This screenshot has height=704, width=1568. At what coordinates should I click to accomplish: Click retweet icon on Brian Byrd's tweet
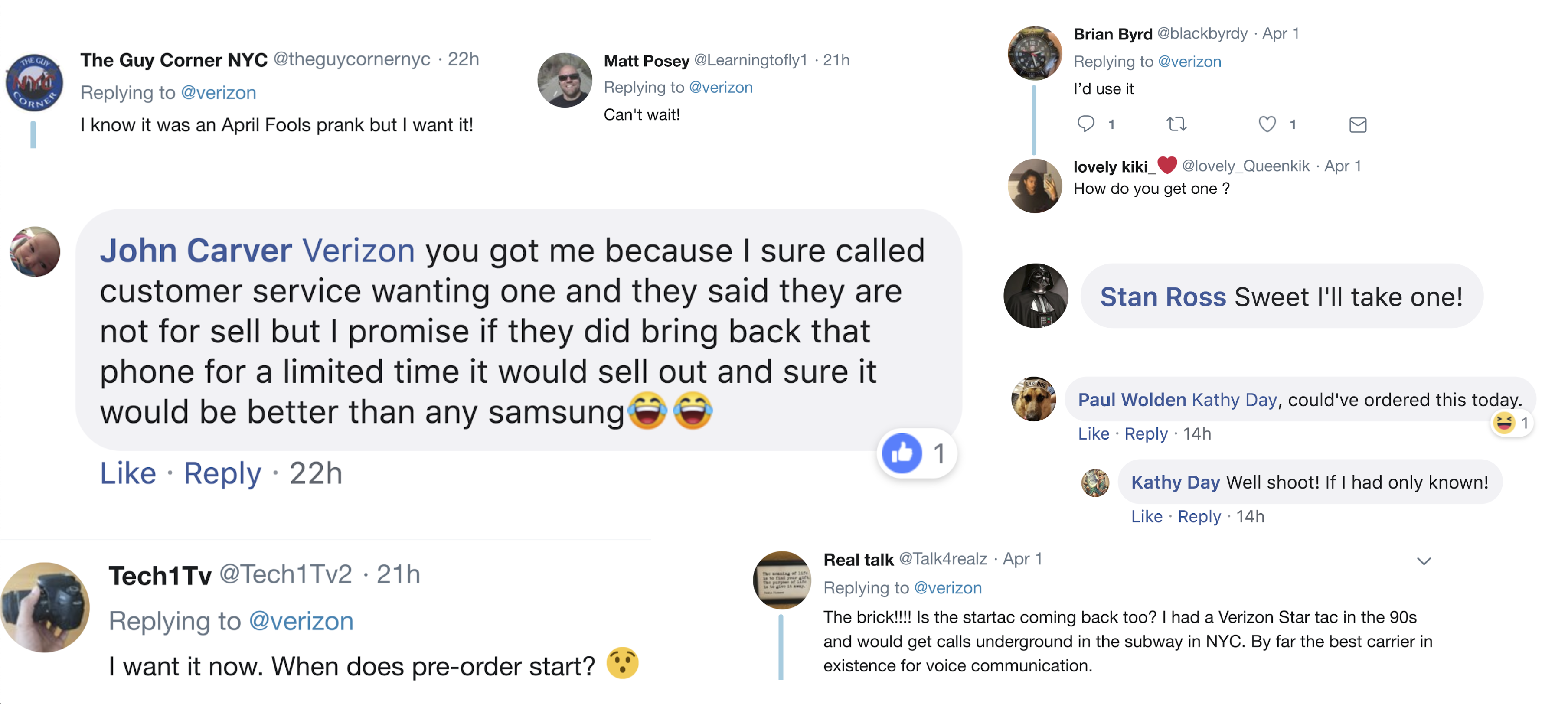coord(1176,124)
